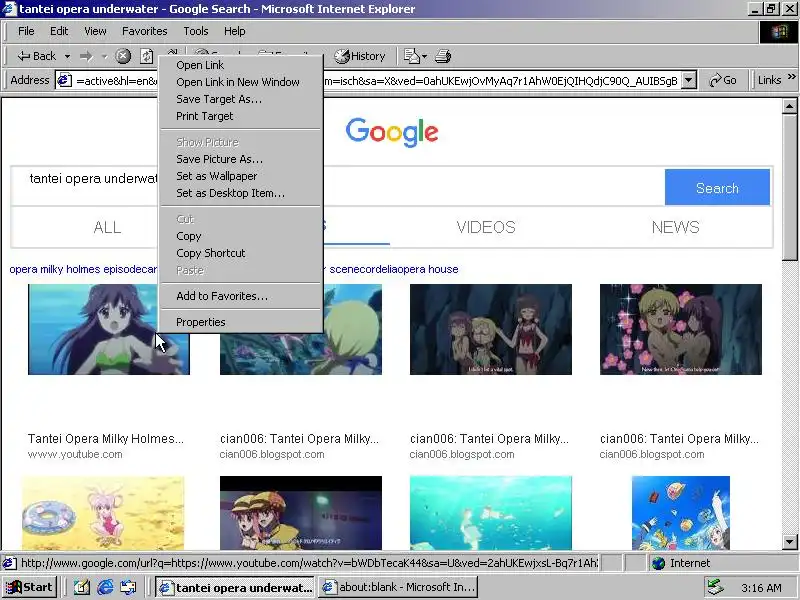Screen dimensions: 800x600
Task: Click the tantei opera taskbar button
Action: [236, 587]
